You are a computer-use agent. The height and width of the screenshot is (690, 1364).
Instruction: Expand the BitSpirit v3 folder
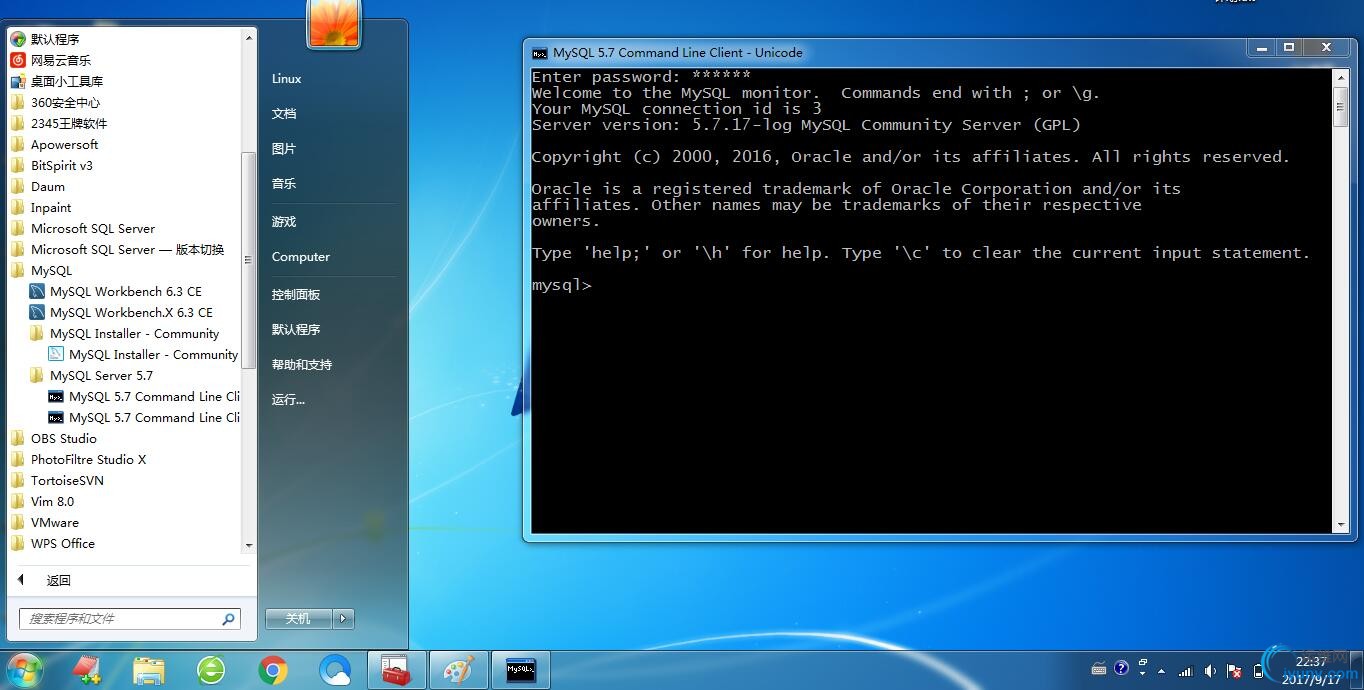point(61,165)
